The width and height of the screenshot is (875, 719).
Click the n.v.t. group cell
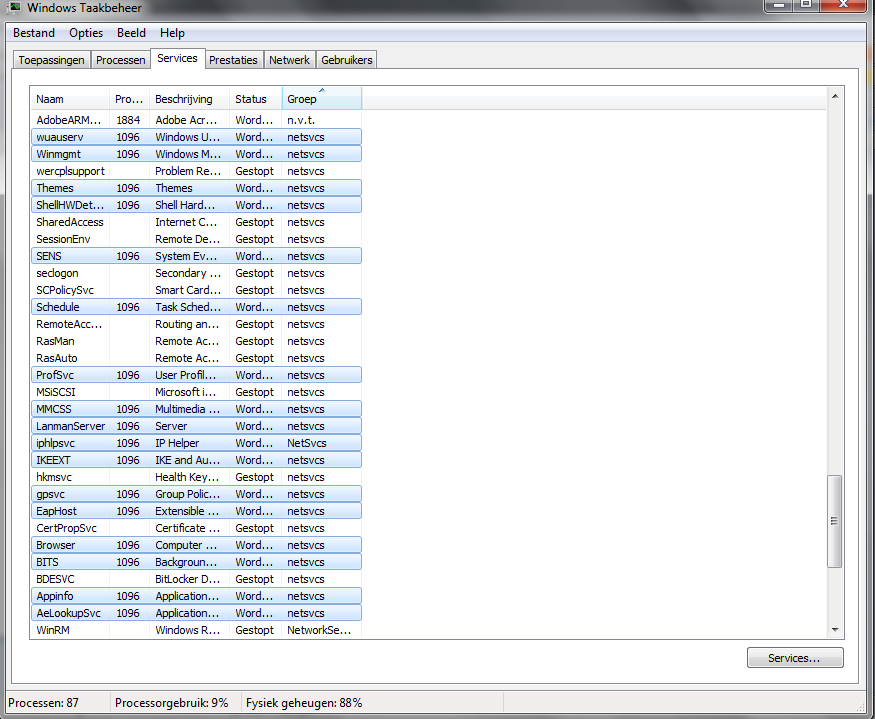(301, 120)
